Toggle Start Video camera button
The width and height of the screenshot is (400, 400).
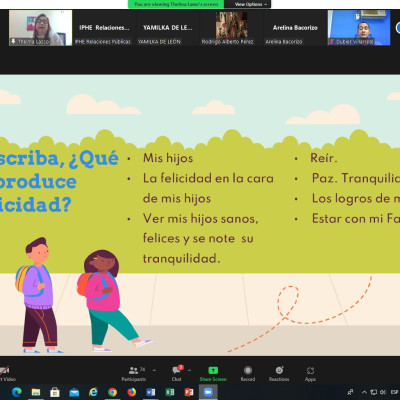point(6,374)
